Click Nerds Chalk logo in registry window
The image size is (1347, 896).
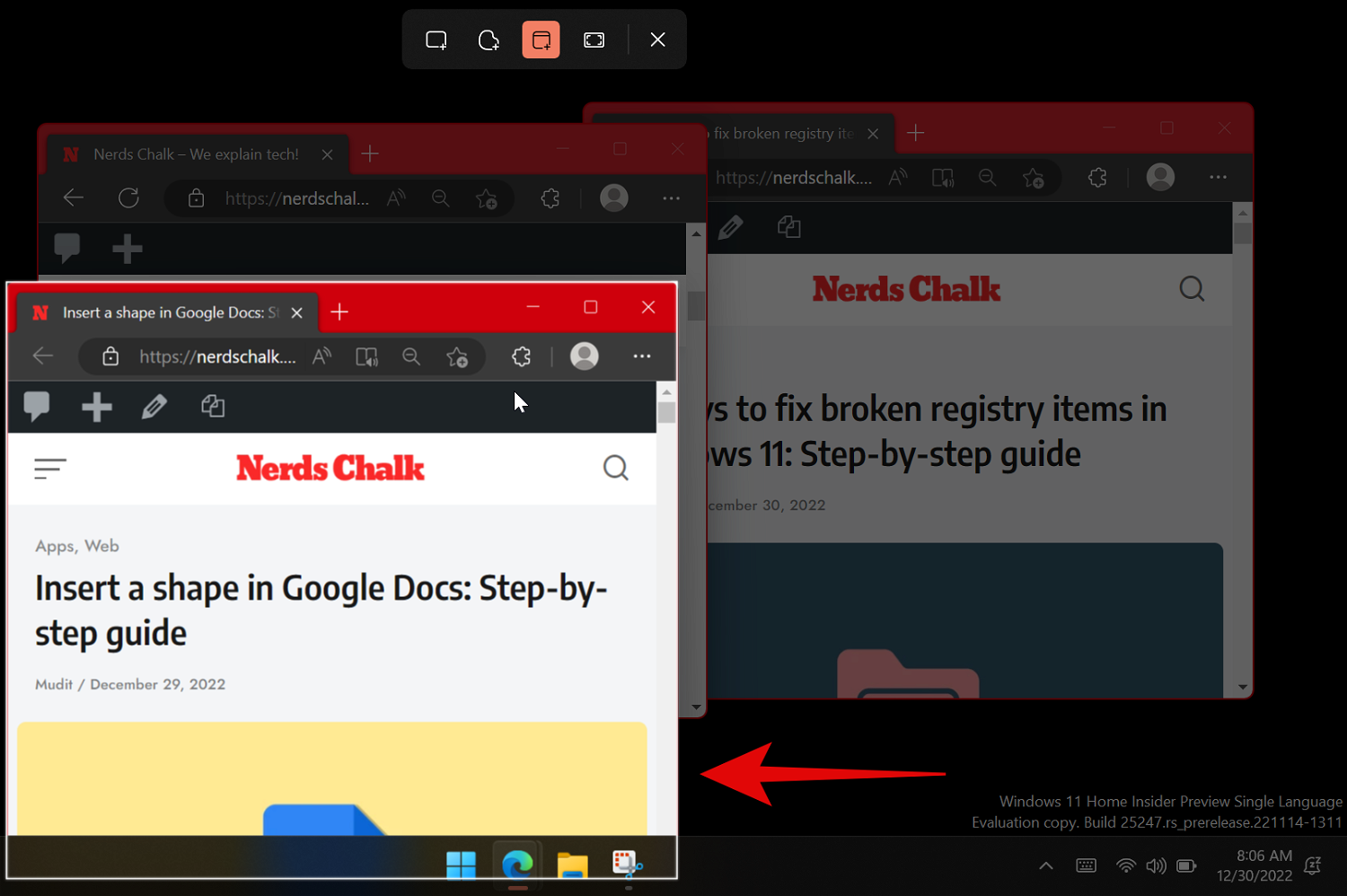point(906,289)
